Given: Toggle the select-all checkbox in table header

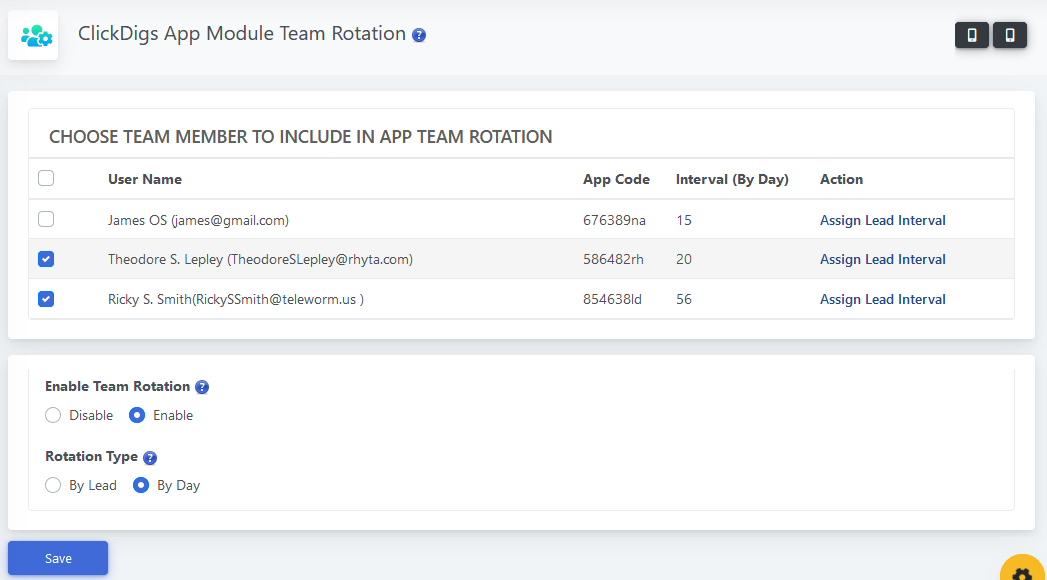Looking at the screenshot, I should click(46, 179).
